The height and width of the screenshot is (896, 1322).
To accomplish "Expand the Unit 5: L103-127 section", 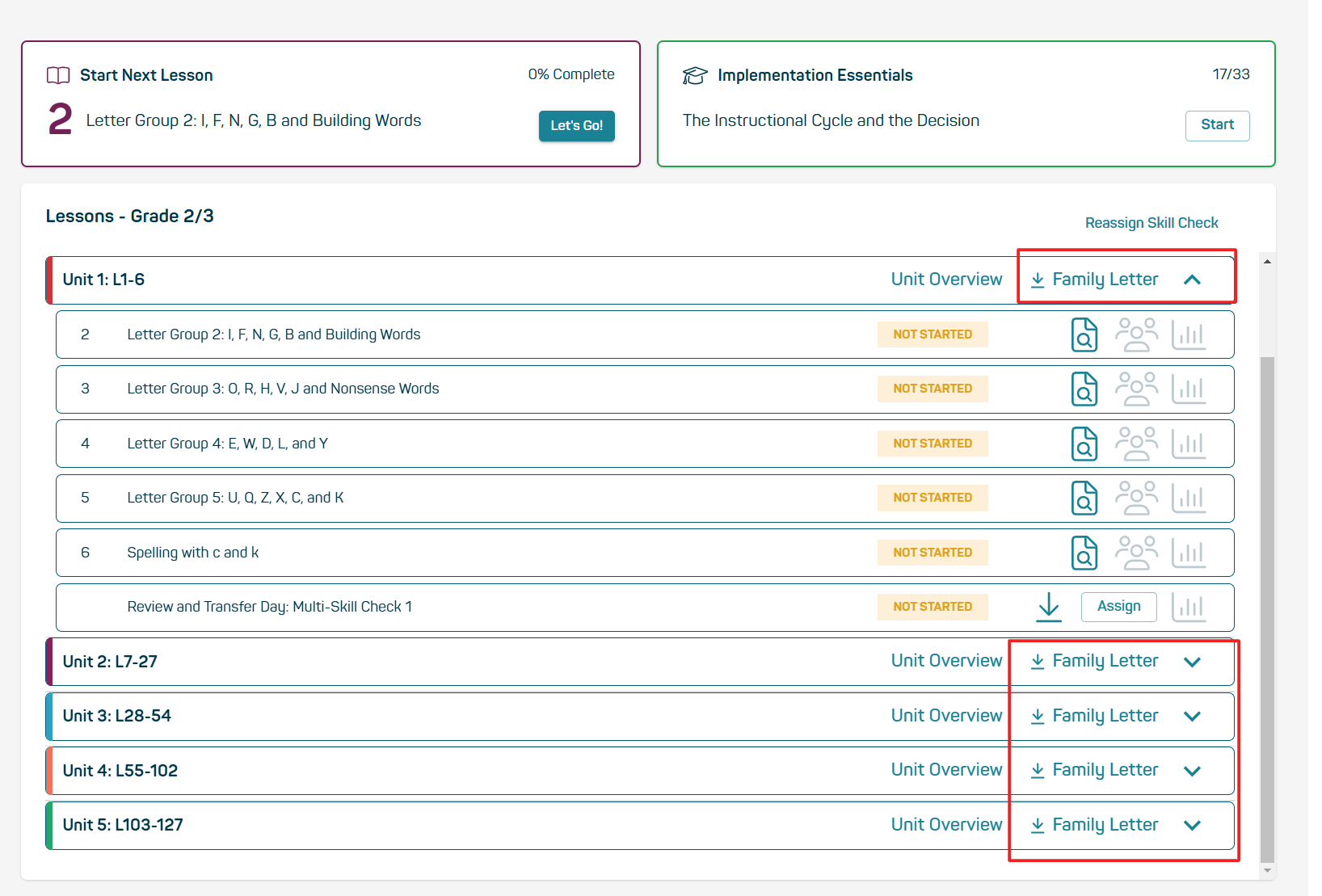I will 1192,825.
